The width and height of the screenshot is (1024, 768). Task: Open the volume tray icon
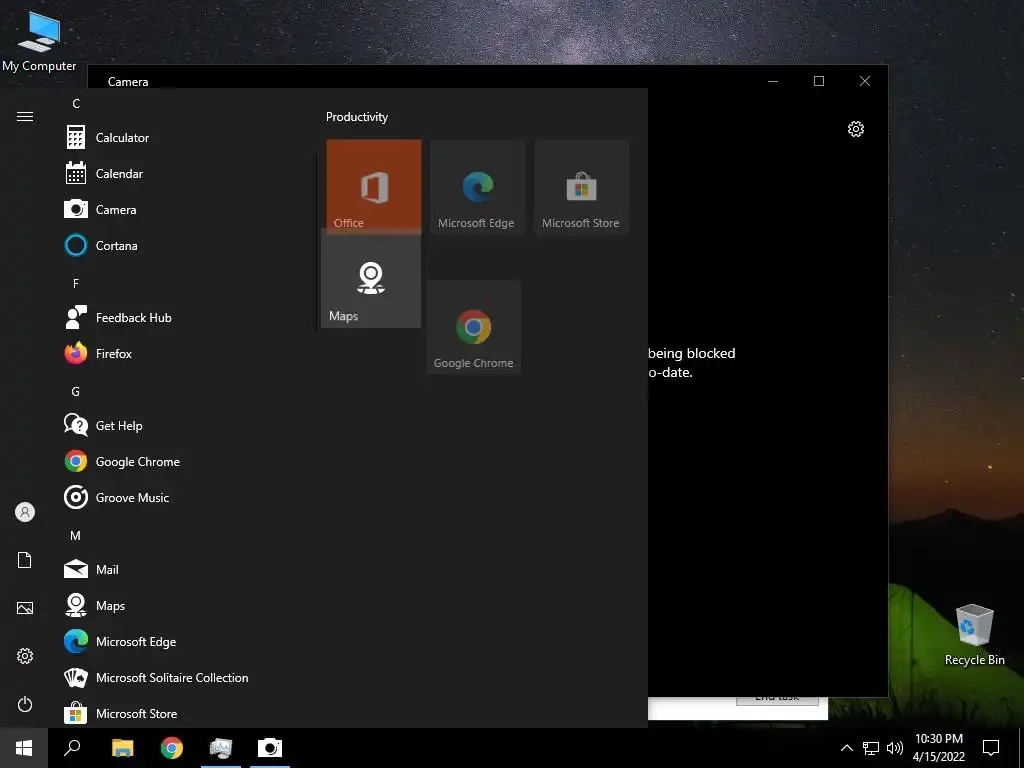[x=895, y=748]
